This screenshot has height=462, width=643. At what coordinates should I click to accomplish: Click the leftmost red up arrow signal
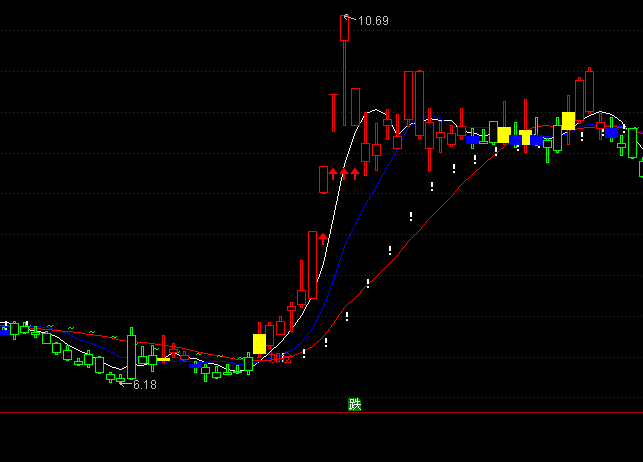(333, 174)
